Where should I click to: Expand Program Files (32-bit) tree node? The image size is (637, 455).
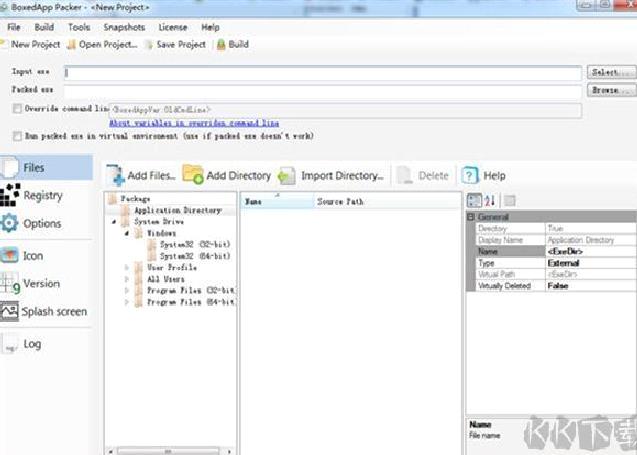tap(127, 290)
